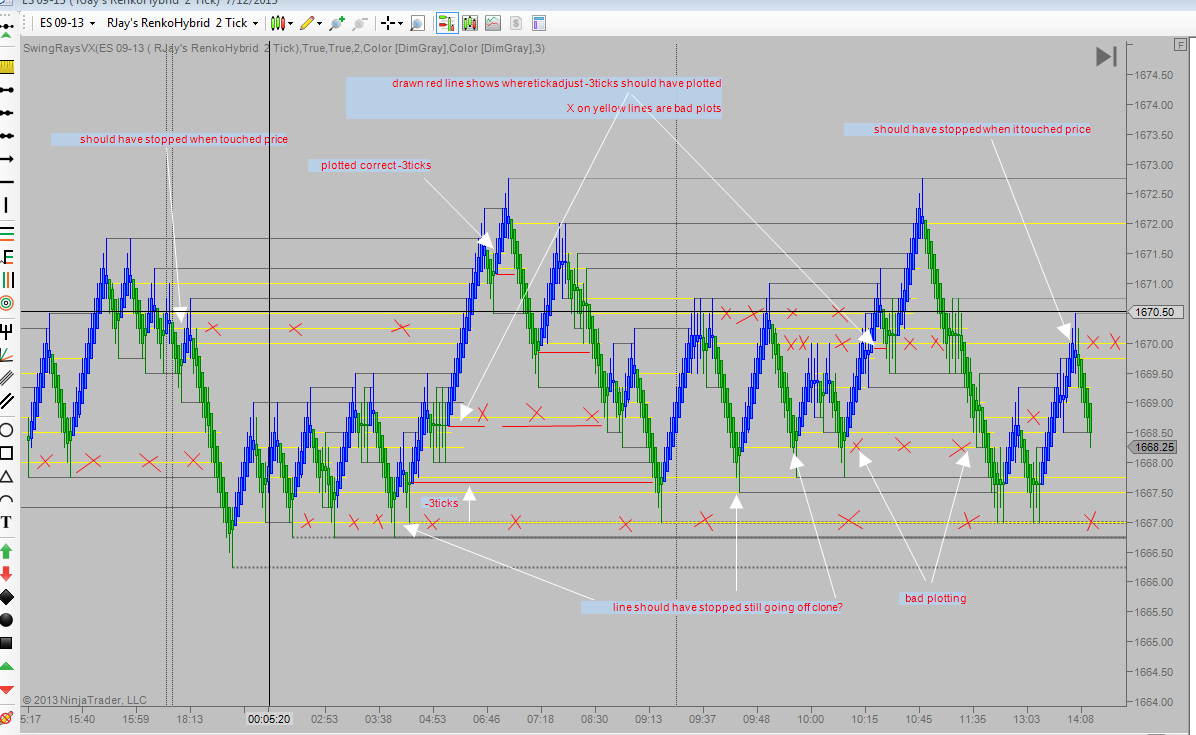The width and height of the screenshot is (1196, 735).
Task: Select the green Arrow Up marker
Action: click(6, 550)
